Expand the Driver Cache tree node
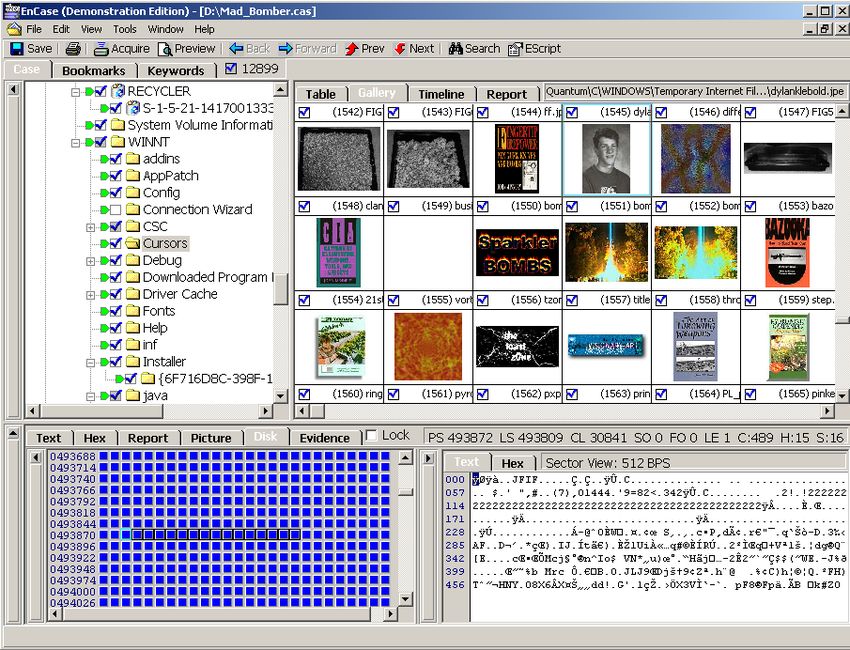 (x=91, y=295)
